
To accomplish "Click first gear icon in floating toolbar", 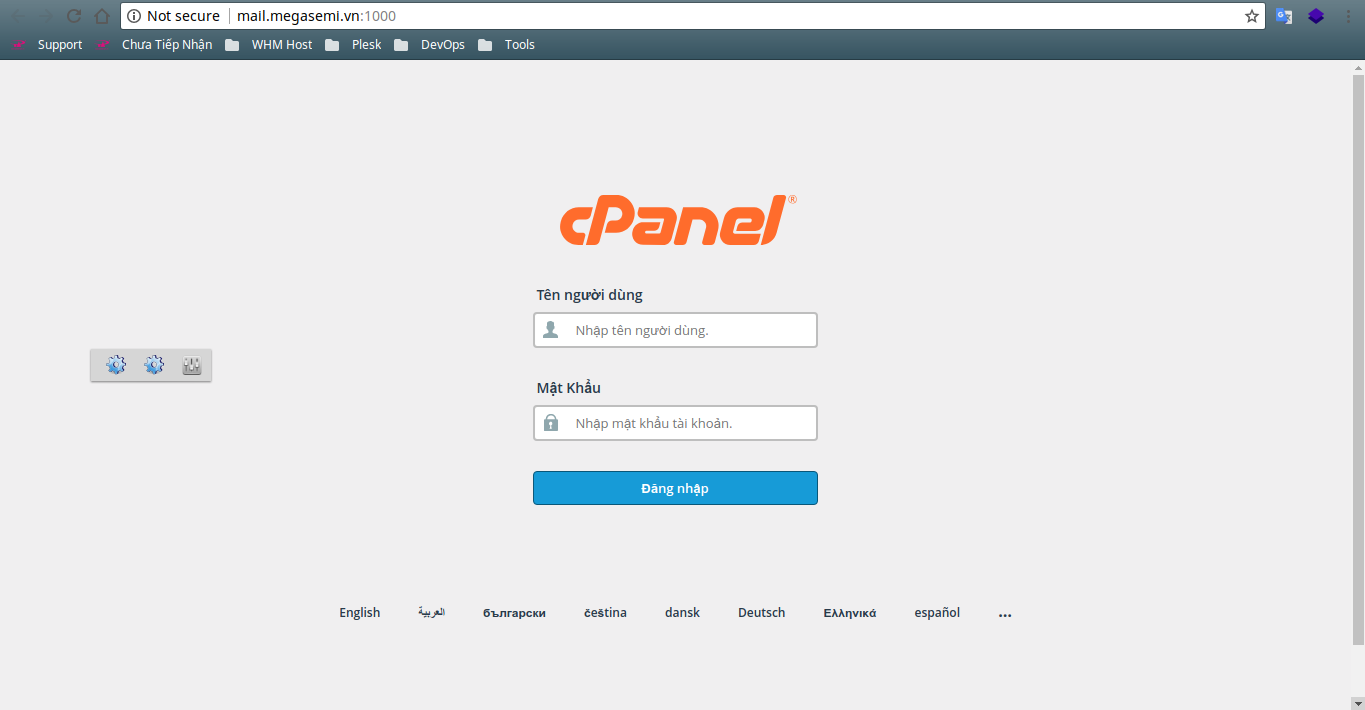I will point(116,365).
